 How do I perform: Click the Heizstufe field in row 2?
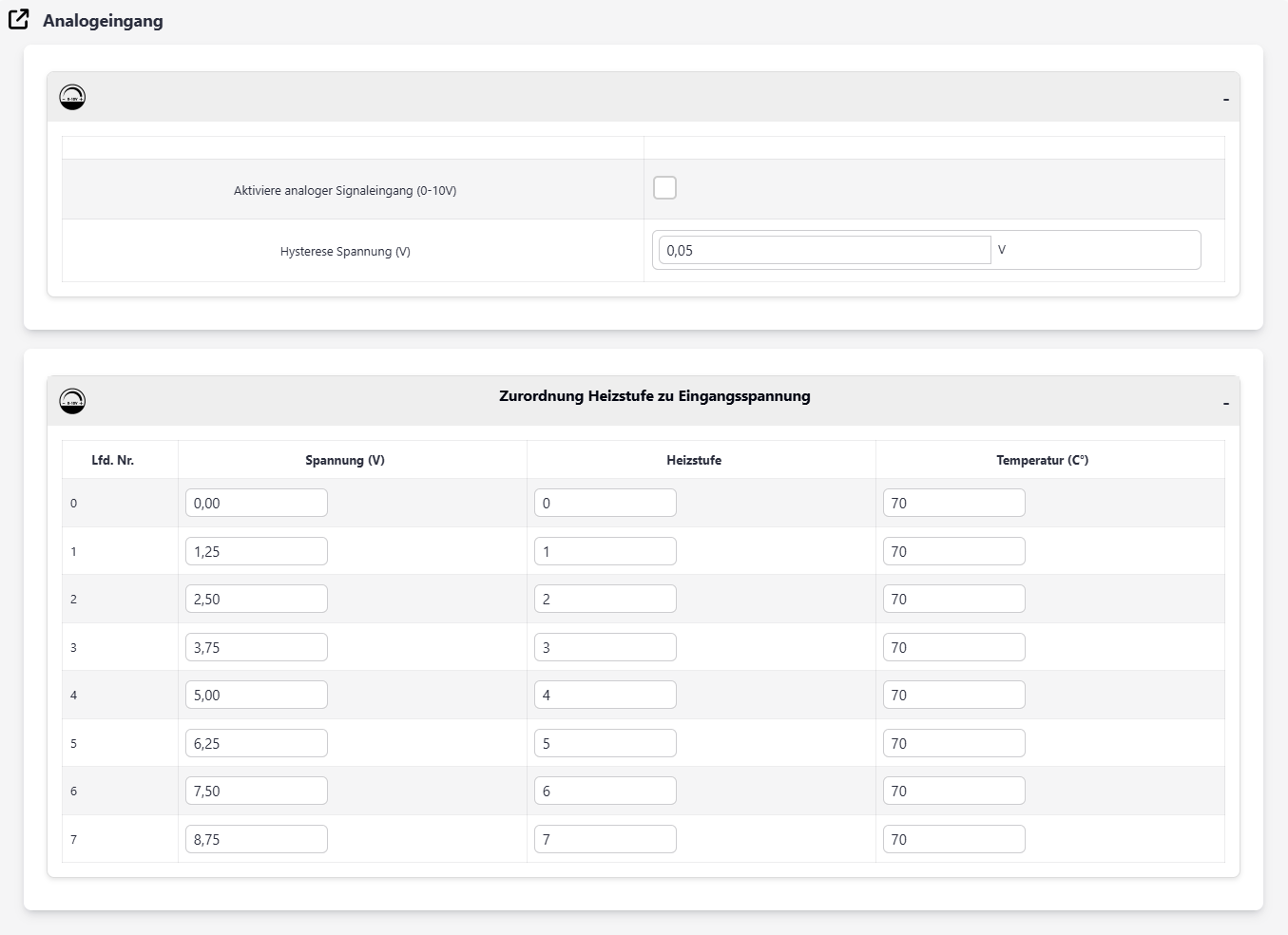point(605,600)
